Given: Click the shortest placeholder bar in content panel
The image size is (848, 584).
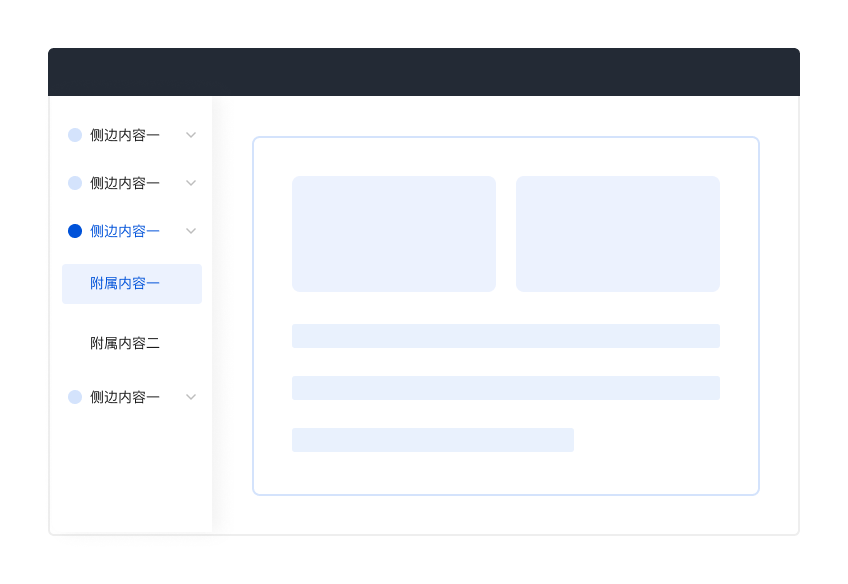Looking at the screenshot, I should point(433,440).
